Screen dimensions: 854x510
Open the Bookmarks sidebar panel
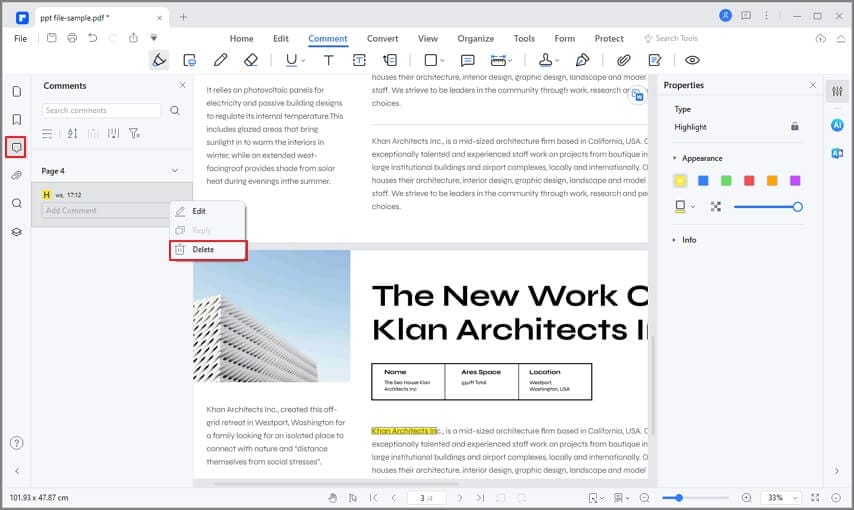coord(17,119)
